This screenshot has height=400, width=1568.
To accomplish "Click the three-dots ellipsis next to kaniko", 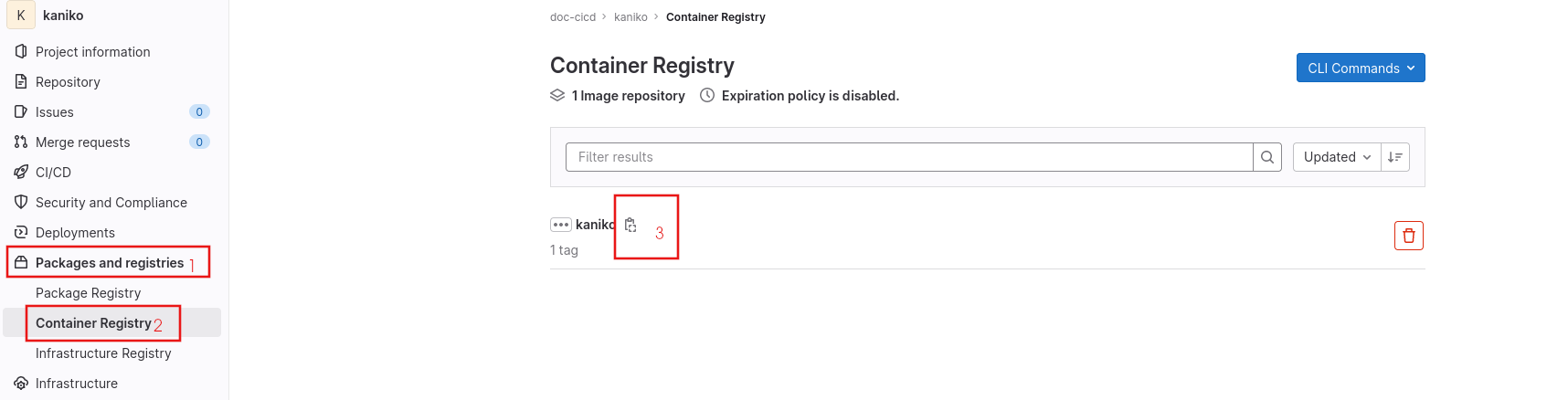I will point(561,225).
